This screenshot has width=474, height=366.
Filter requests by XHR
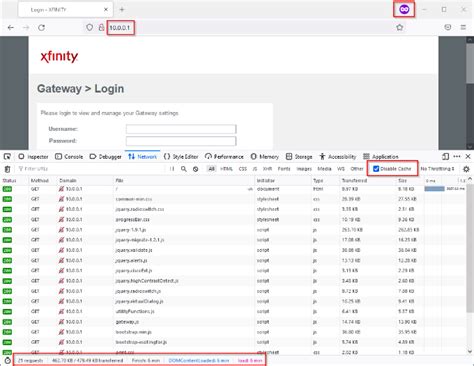pos(267,169)
